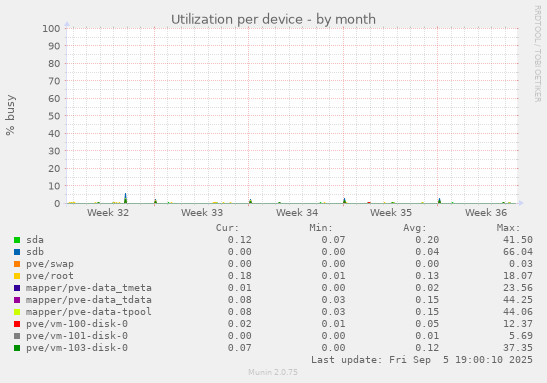Click sda max value 41.50
The image size is (547, 383).
tap(518, 240)
